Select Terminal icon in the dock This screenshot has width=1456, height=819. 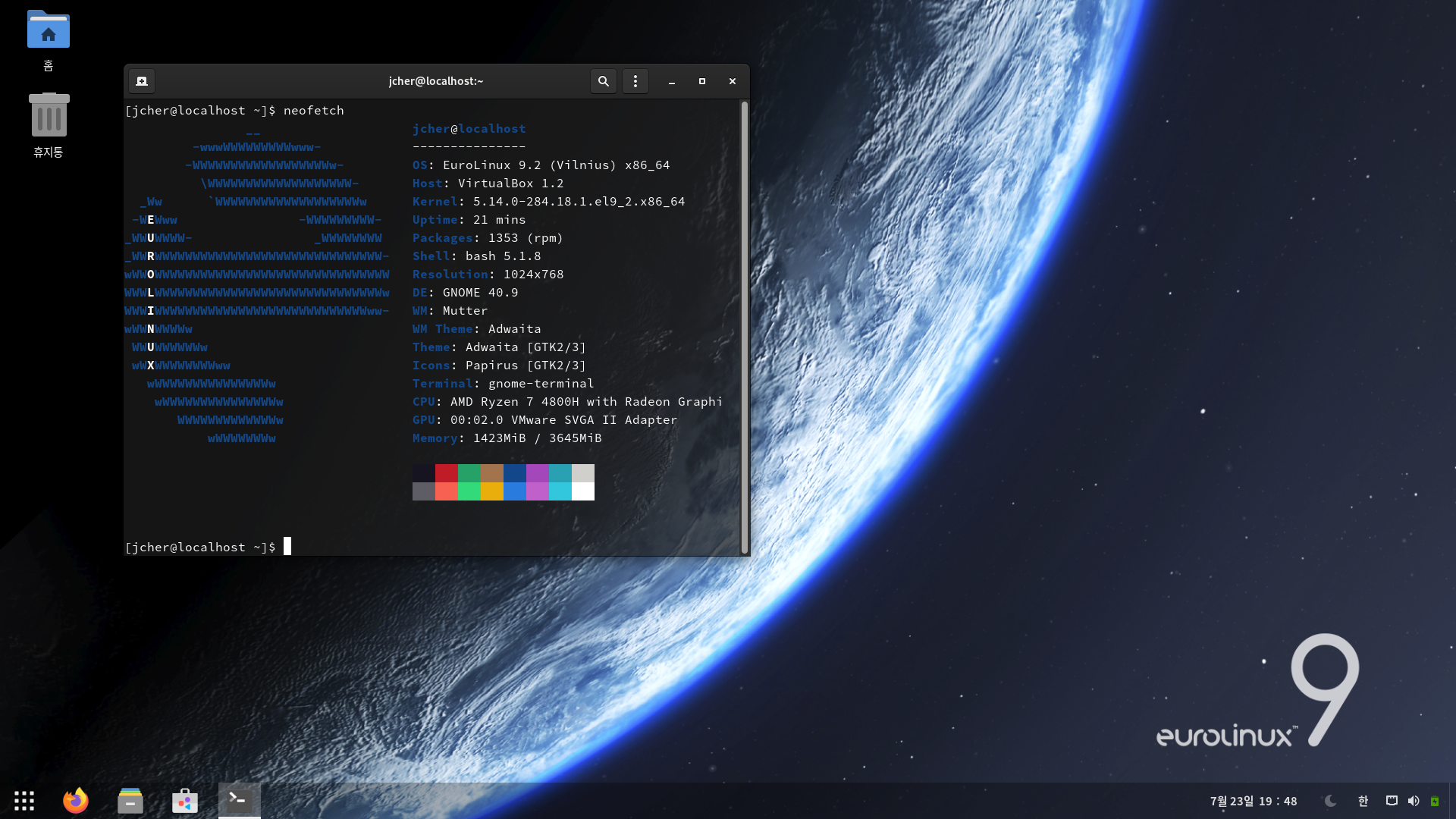240,801
